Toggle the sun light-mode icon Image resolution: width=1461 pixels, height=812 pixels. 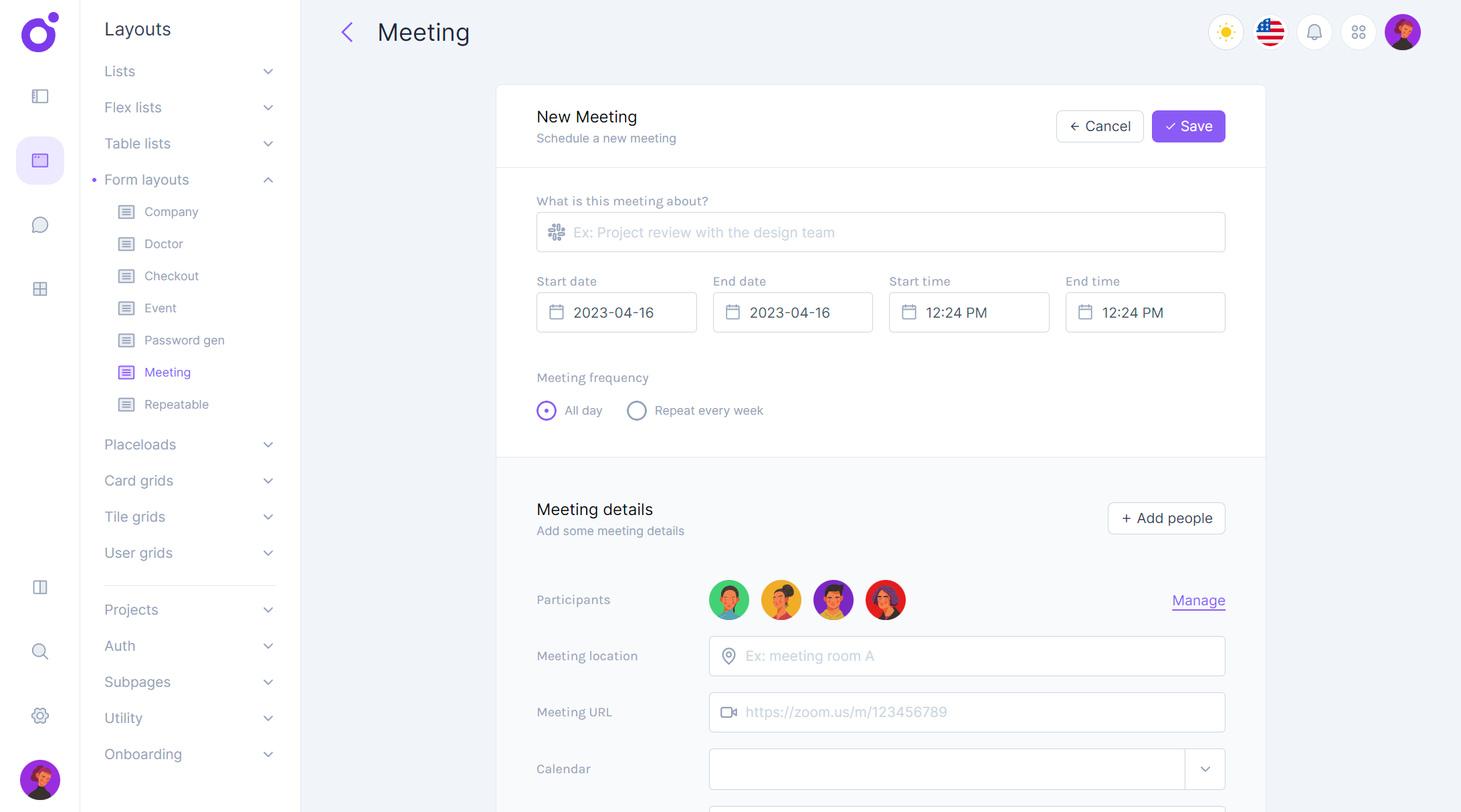(1226, 32)
